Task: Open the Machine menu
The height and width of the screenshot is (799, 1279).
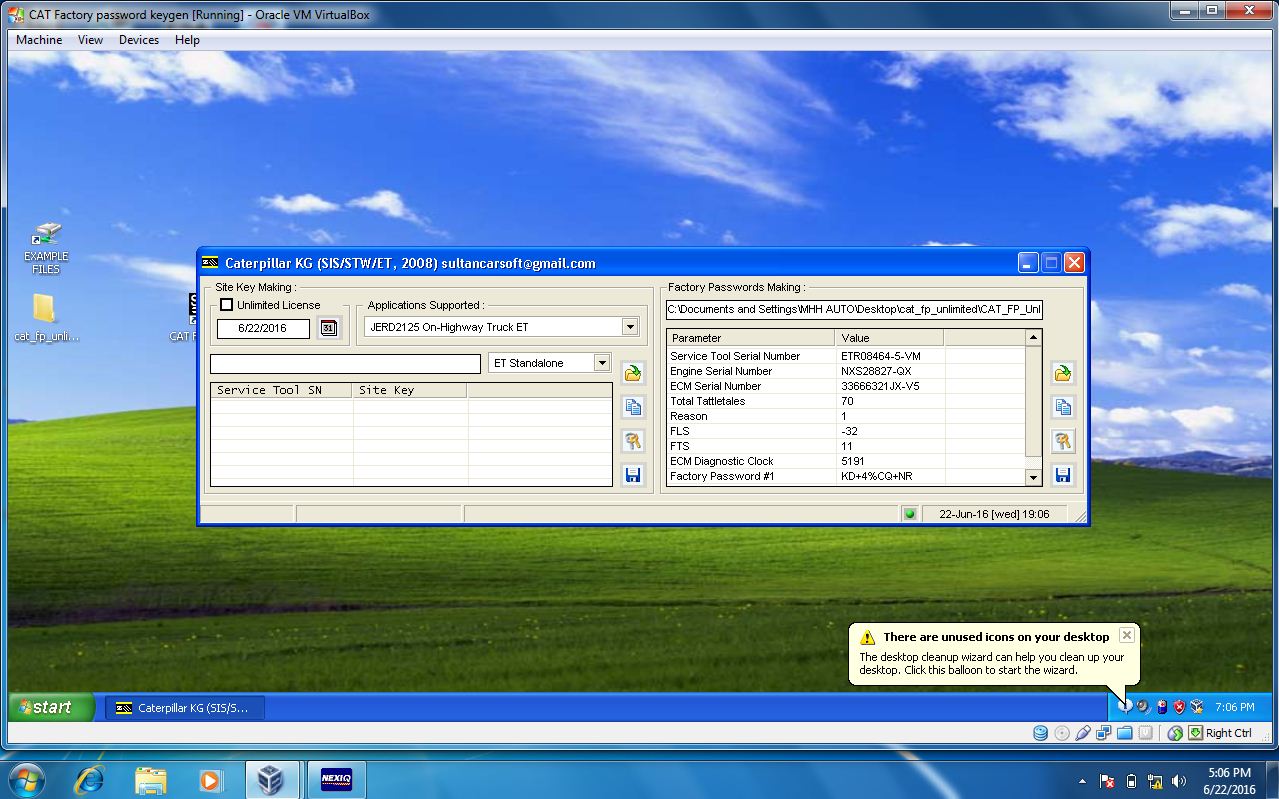Action: tap(39, 40)
